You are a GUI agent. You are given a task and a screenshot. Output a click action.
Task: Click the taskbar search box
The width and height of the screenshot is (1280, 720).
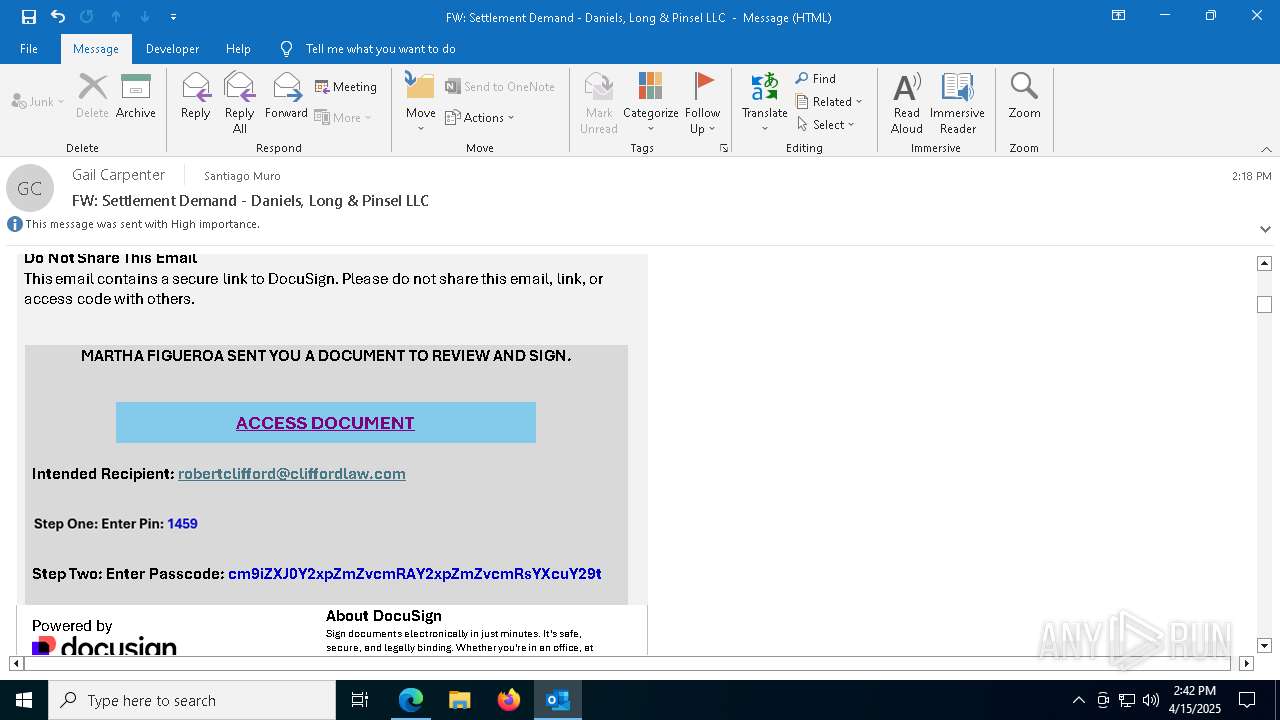point(192,700)
